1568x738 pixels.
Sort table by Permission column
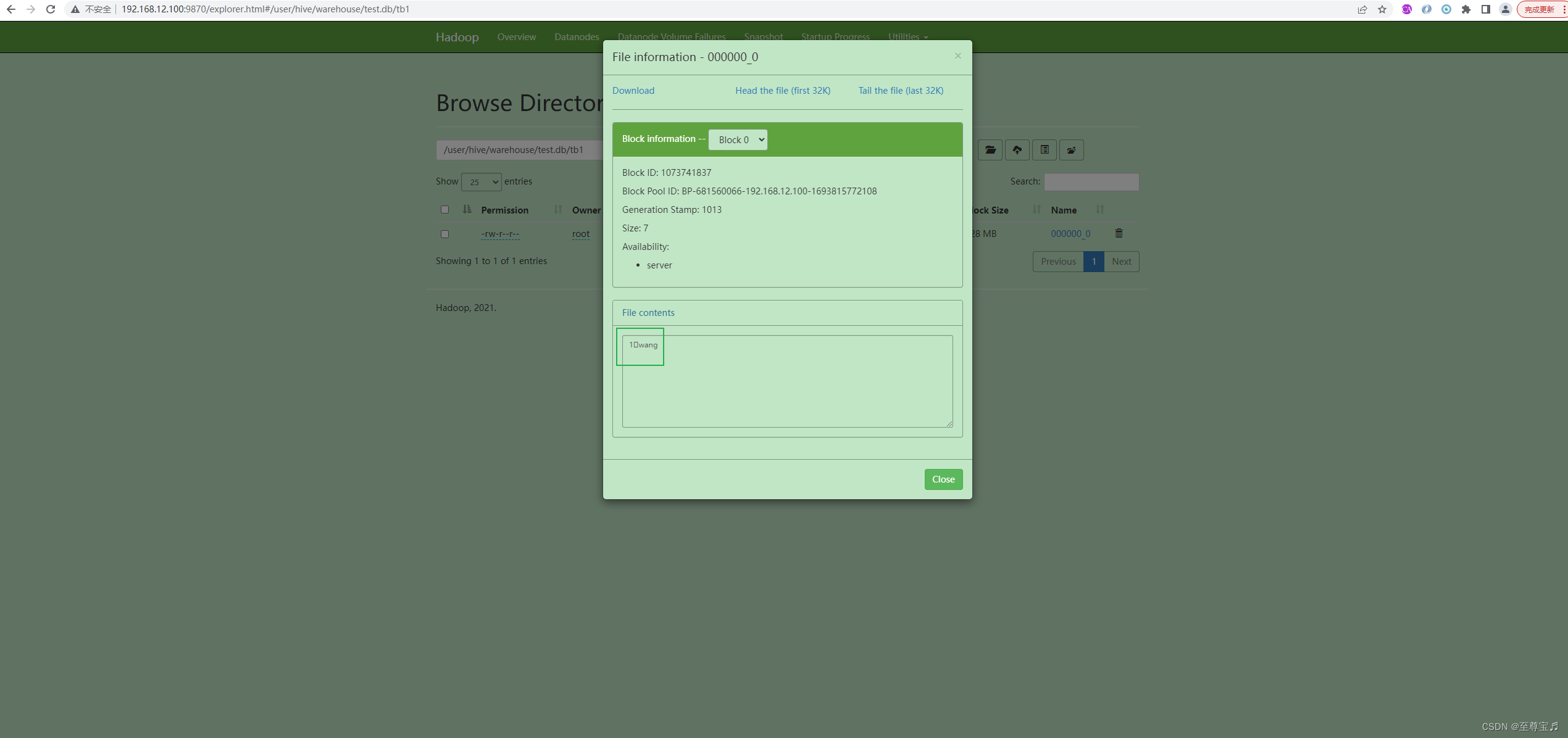[x=504, y=210]
